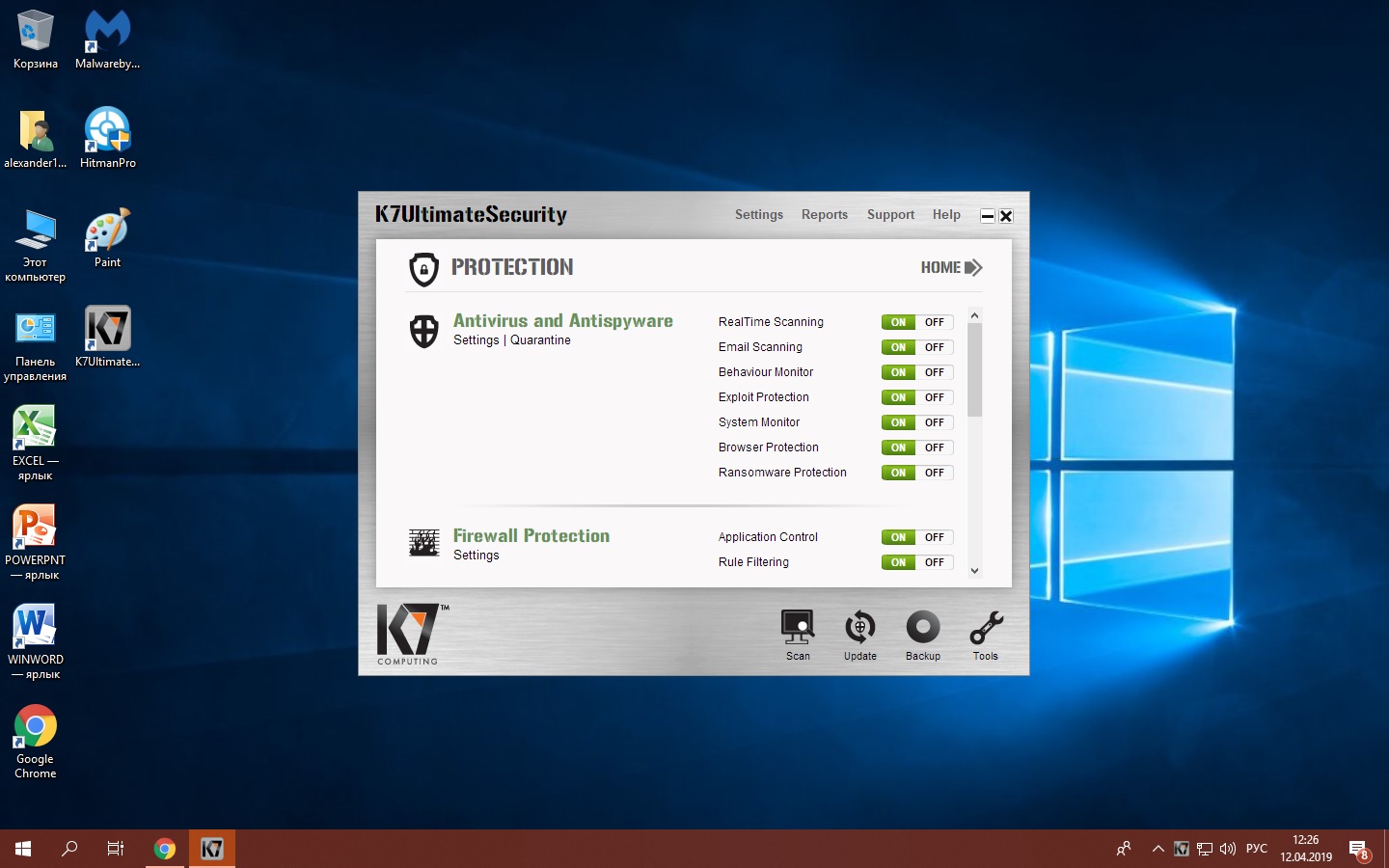Click the Protection shield lock icon
The height and width of the screenshot is (868, 1389).
[423, 269]
